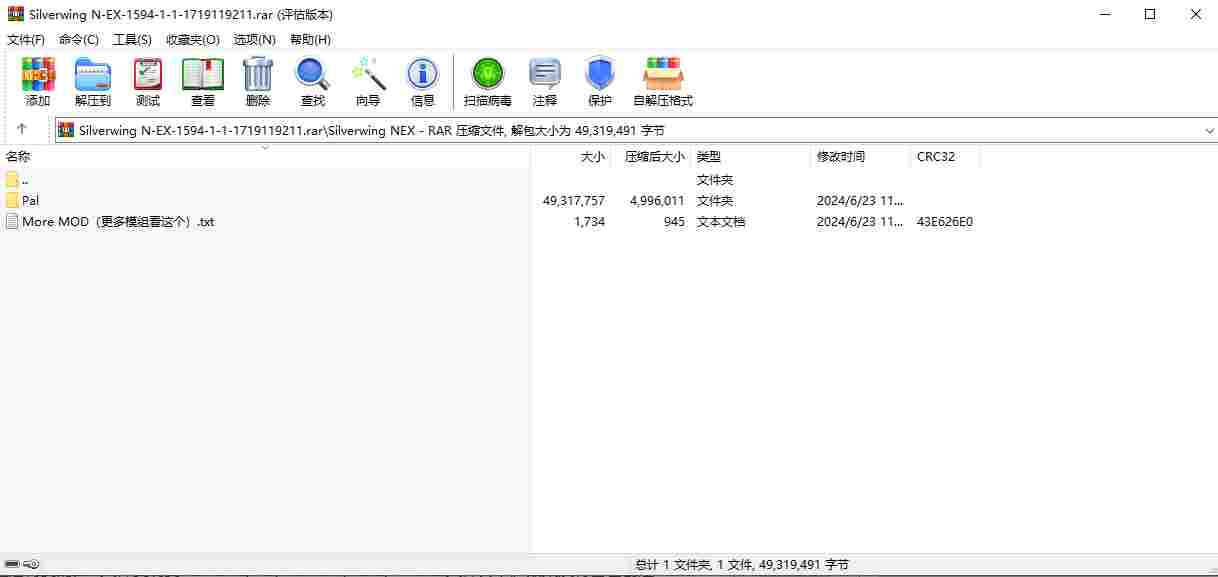The height and width of the screenshot is (577, 1218).
Task: Open the 信息 (Info) tool
Action: click(x=423, y=75)
